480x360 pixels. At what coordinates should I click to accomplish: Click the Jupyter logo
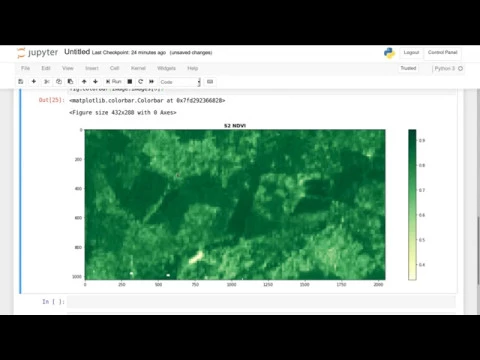coord(38,53)
